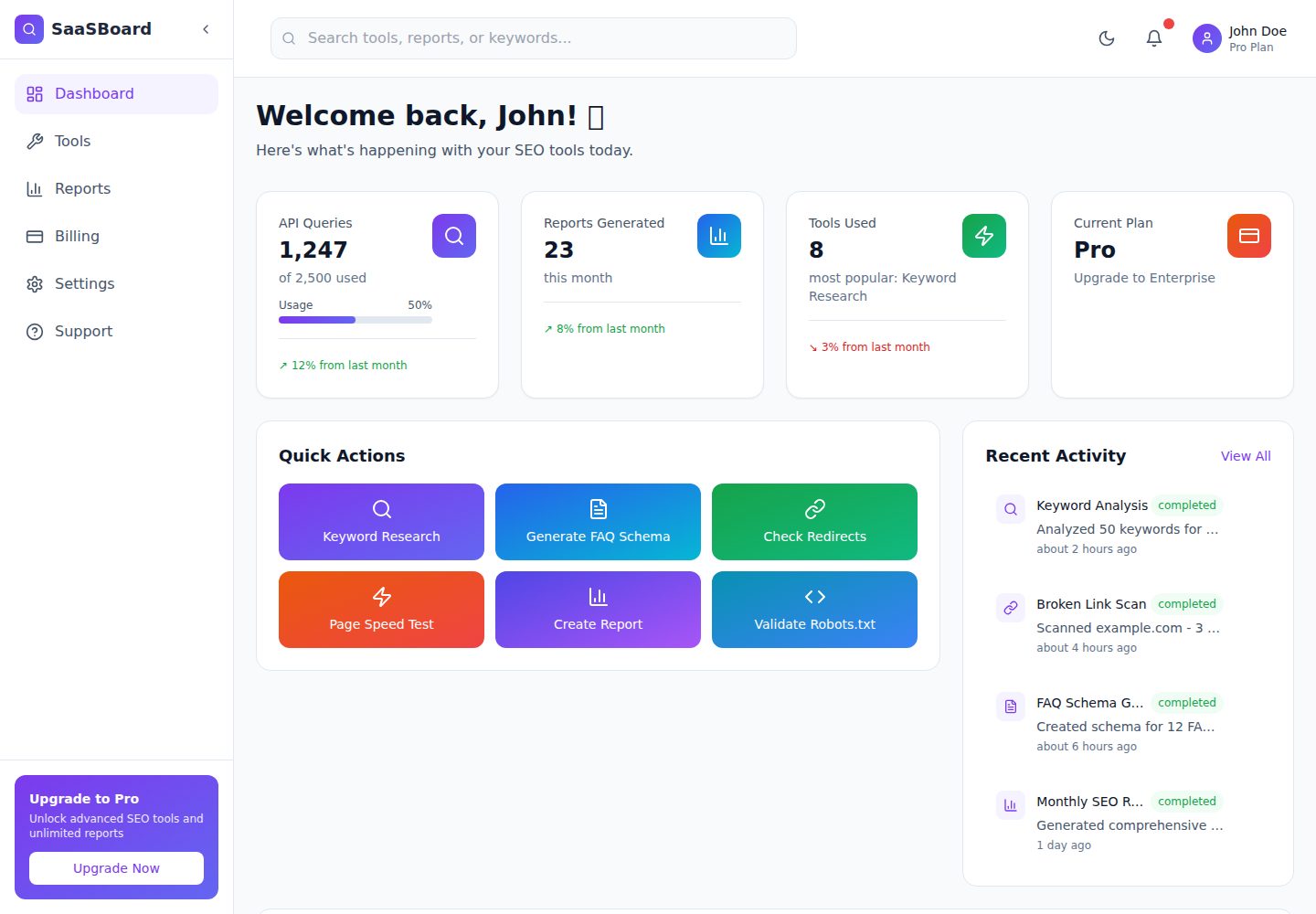Click the Keyword Analysis activity icon
Viewport: 1316px width, 914px height.
(1011, 509)
